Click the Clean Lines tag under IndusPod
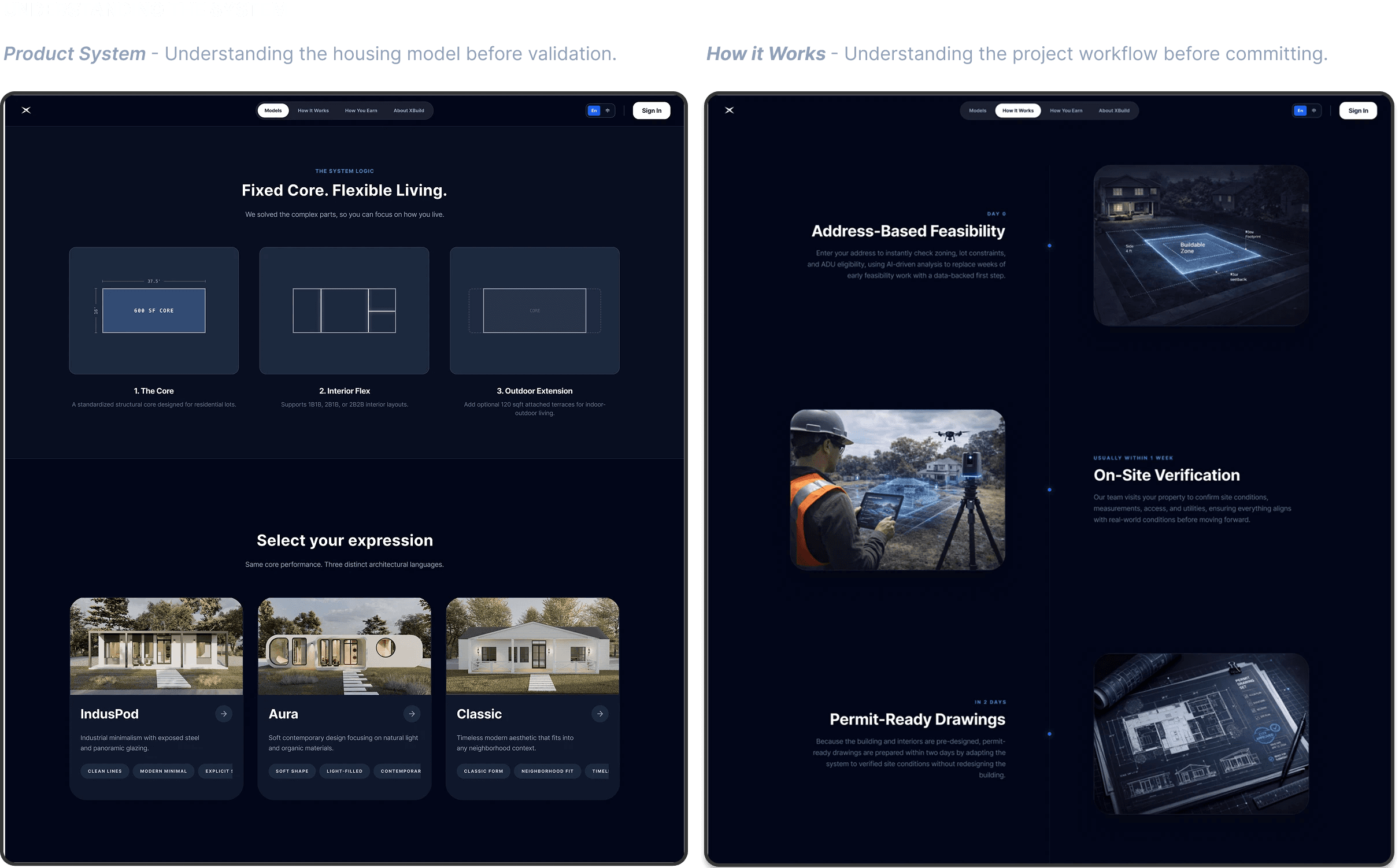The image size is (1399, 868). 105,771
